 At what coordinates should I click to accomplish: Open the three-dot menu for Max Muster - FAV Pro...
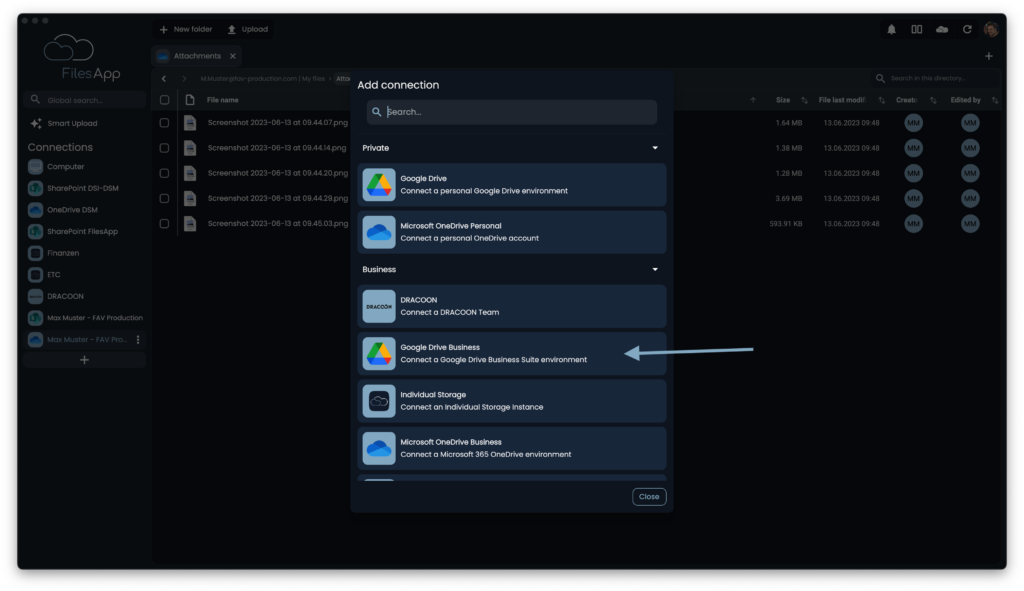(x=138, y=340)
